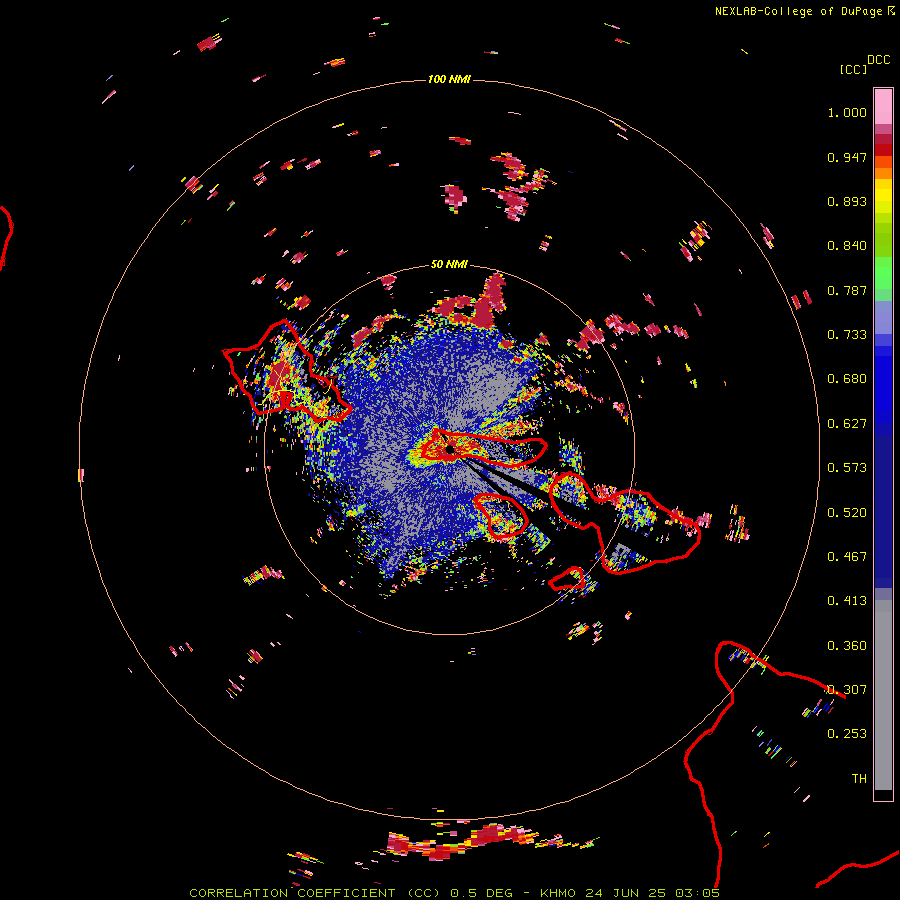Select the 0.733 scale value
900x900 pixels.
click(847, 335)
